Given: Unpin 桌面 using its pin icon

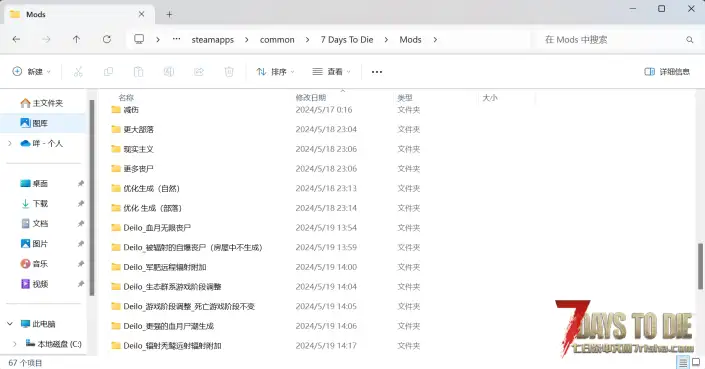Looking at the screenshot, I should coord(81,183).
